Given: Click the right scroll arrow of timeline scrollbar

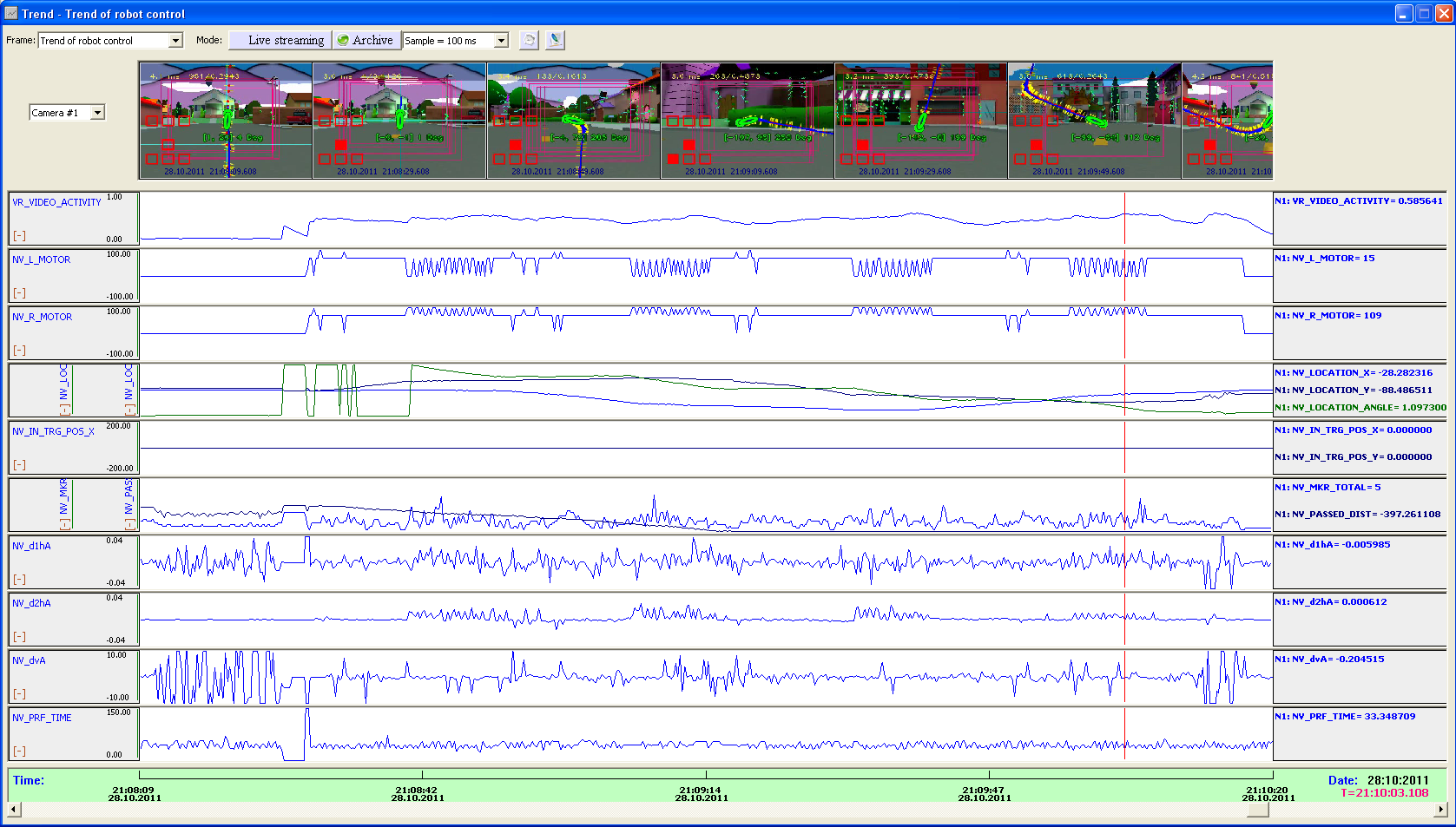Looking at the screenshot, I should pos(1440,810).
